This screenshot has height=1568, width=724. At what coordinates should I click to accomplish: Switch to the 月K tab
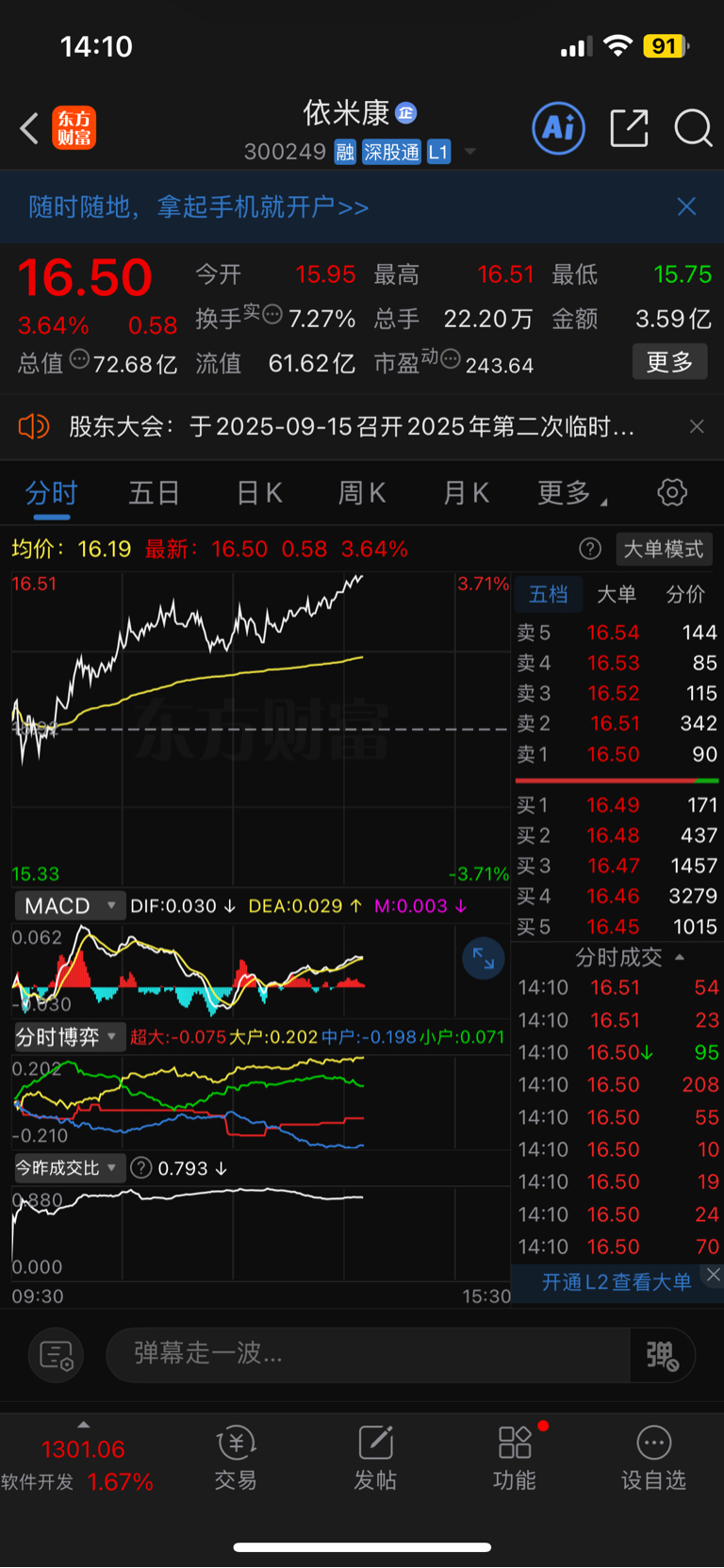pos(466,493)
